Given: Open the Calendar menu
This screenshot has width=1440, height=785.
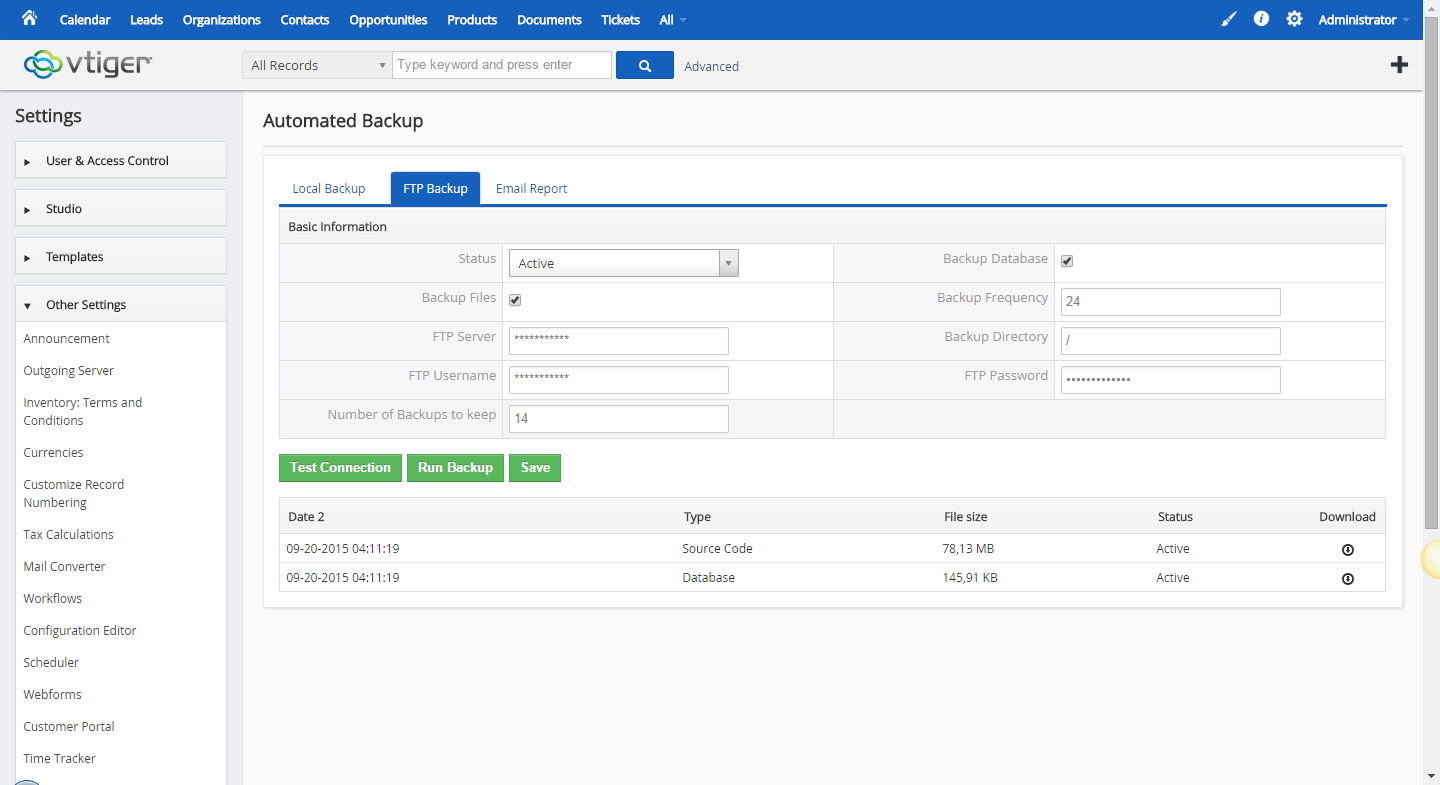Looking at the screenshot, I should pyautogui.click(x=85, y=20).
